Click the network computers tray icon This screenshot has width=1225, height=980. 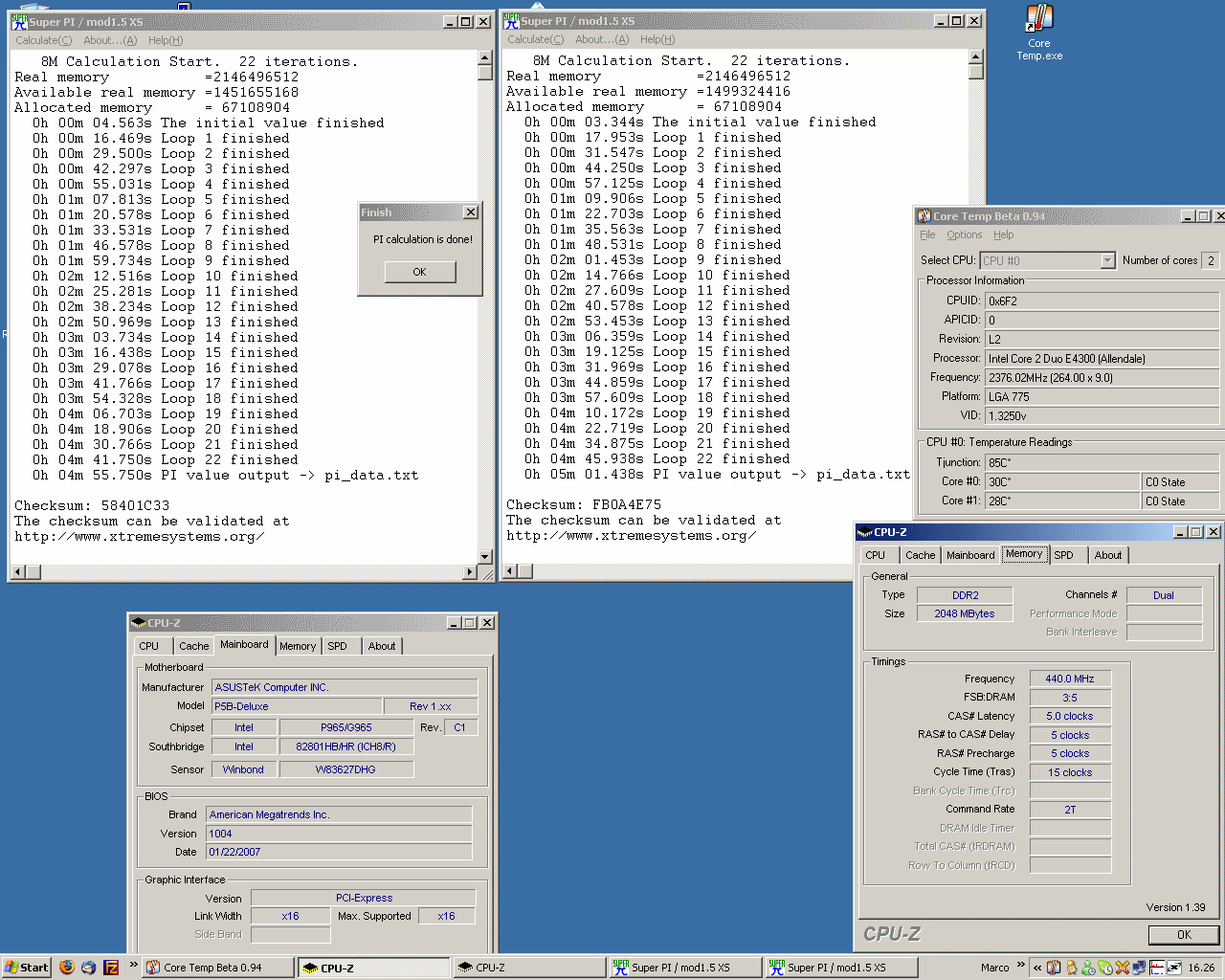pyautogui.click(x=1140, y=968)
